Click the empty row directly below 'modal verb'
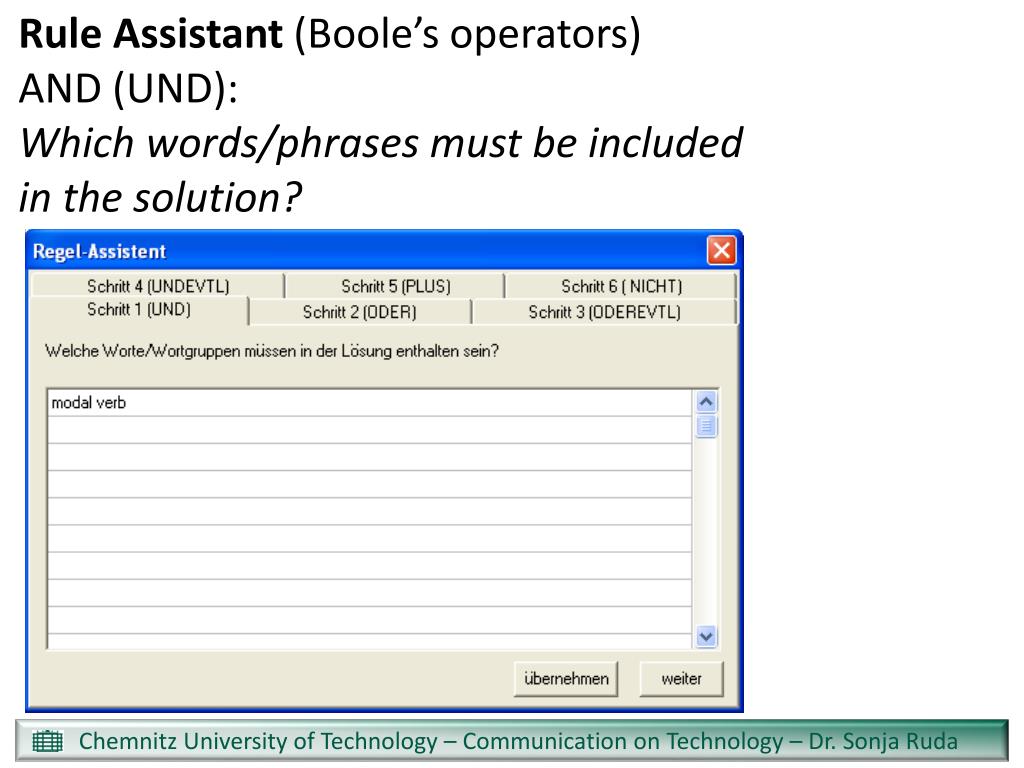 tap(368, 430)
